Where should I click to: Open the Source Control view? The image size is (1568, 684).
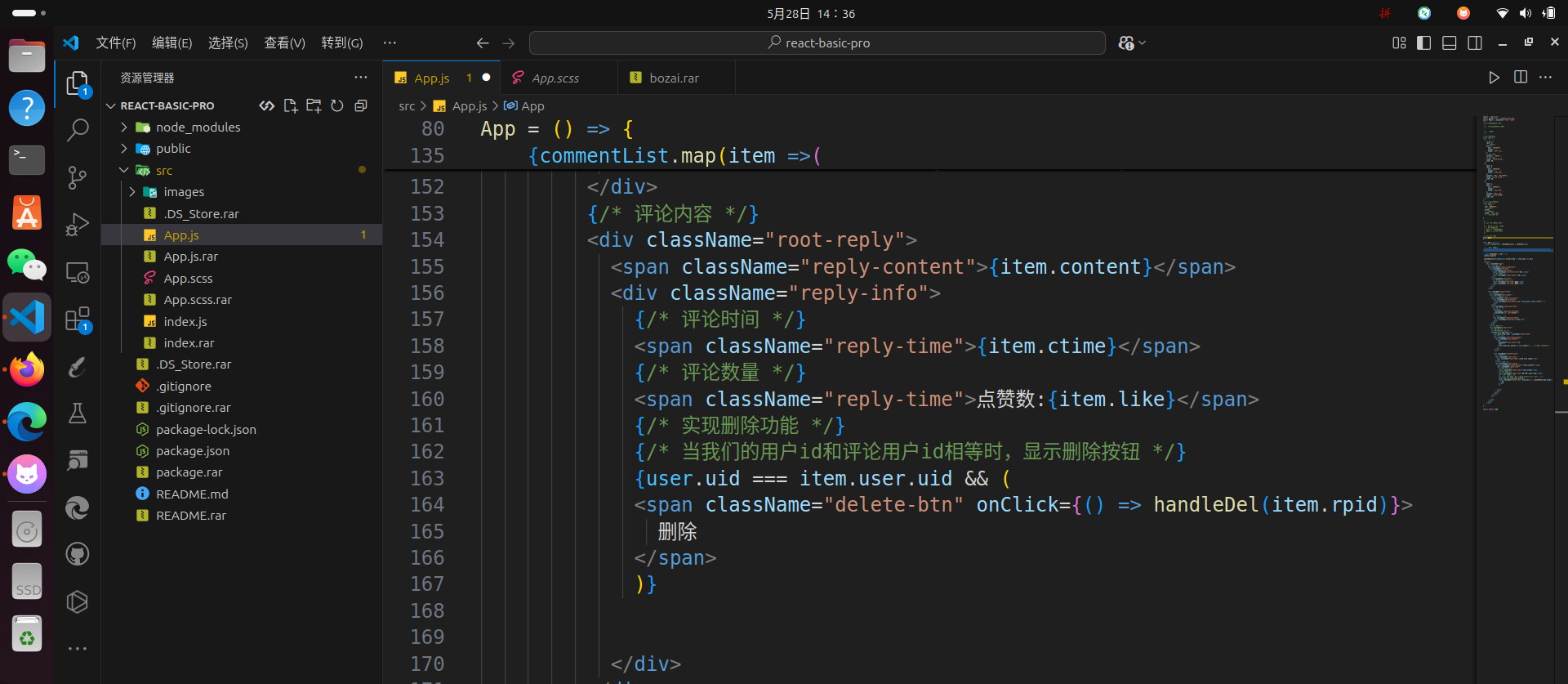[x=78, y=177]
